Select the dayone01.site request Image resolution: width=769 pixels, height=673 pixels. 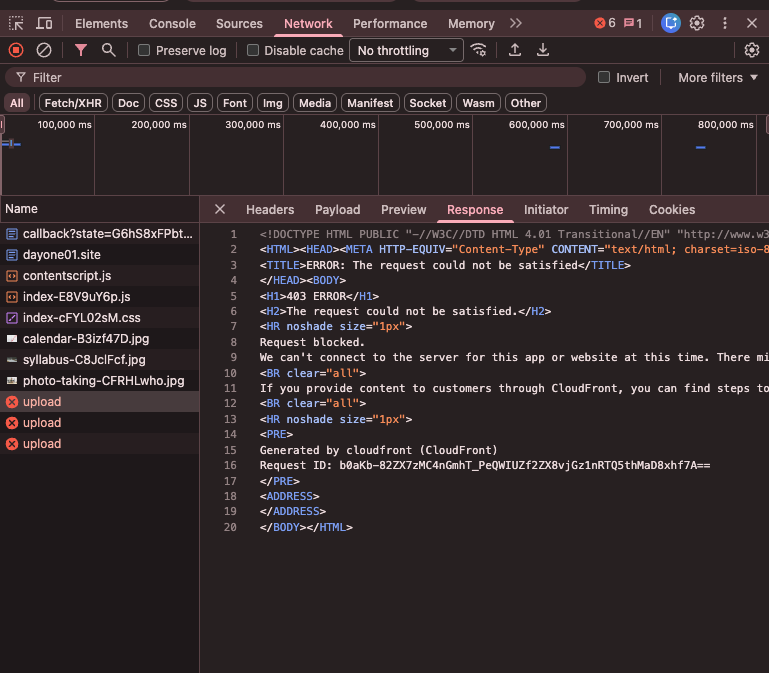62,255
